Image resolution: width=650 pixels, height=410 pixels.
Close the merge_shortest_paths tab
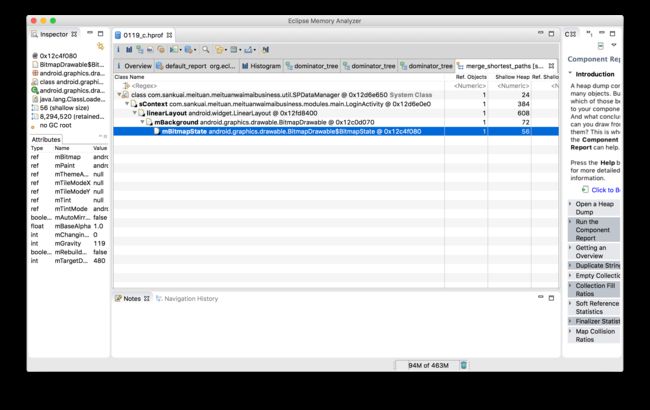[x=551, y=66]
